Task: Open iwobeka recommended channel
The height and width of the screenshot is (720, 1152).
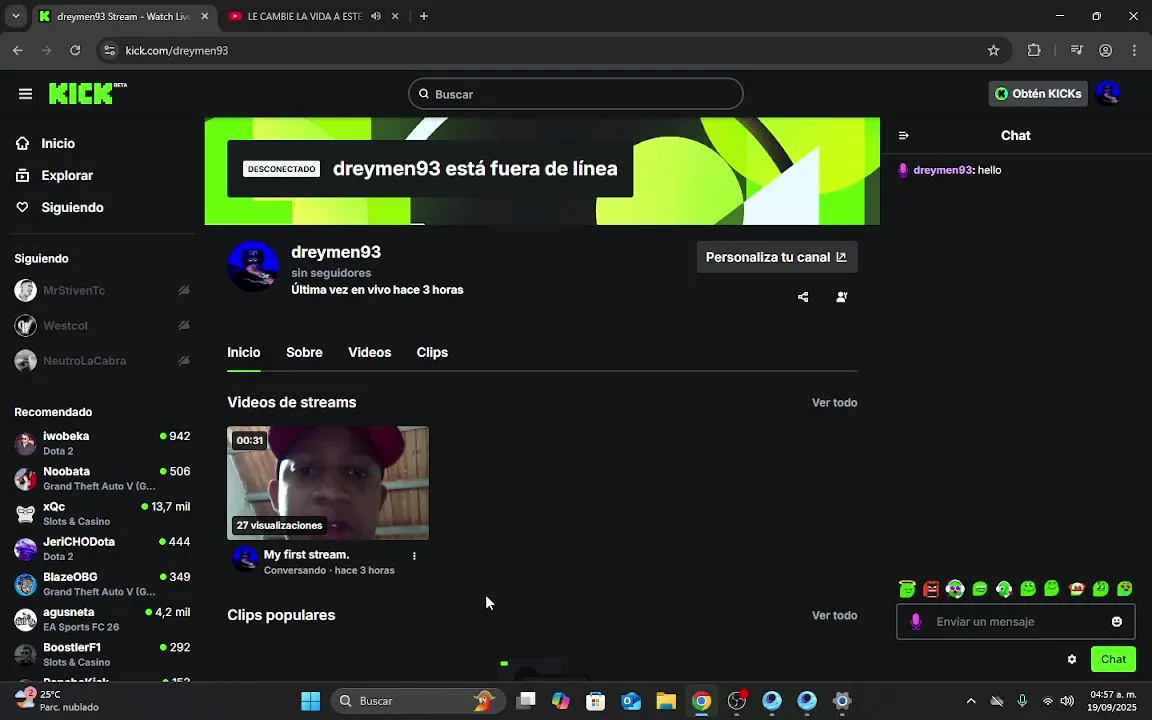Action: [102, 443]
